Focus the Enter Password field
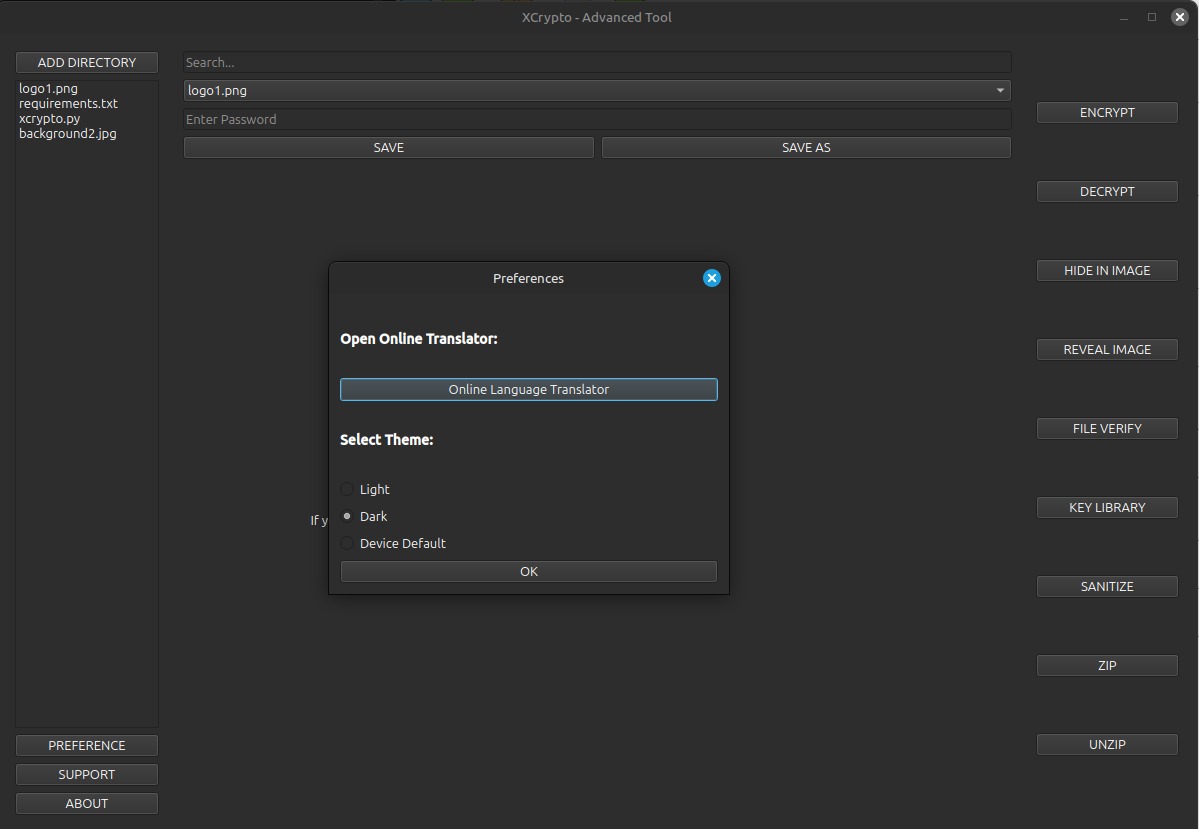Viewport: 1199px width, 829px height. tap(597, 119)
